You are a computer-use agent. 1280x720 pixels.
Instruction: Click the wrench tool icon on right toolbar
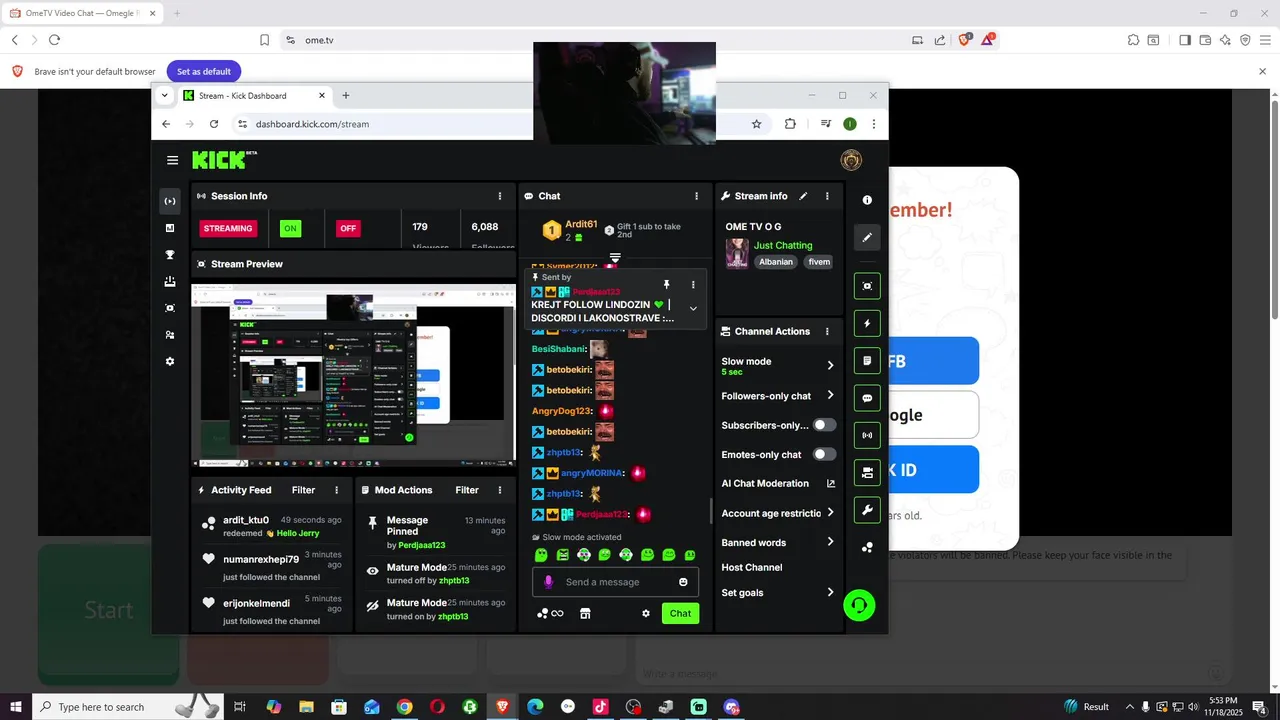[867, 510]
